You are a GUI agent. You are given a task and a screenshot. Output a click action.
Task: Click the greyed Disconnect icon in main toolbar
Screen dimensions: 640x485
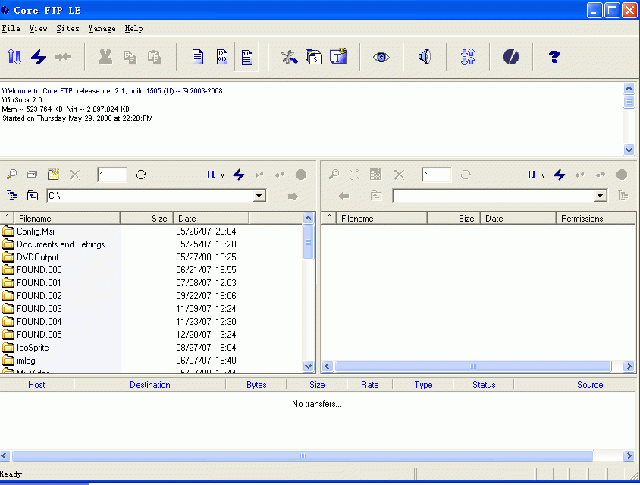(x=63, y=57)
